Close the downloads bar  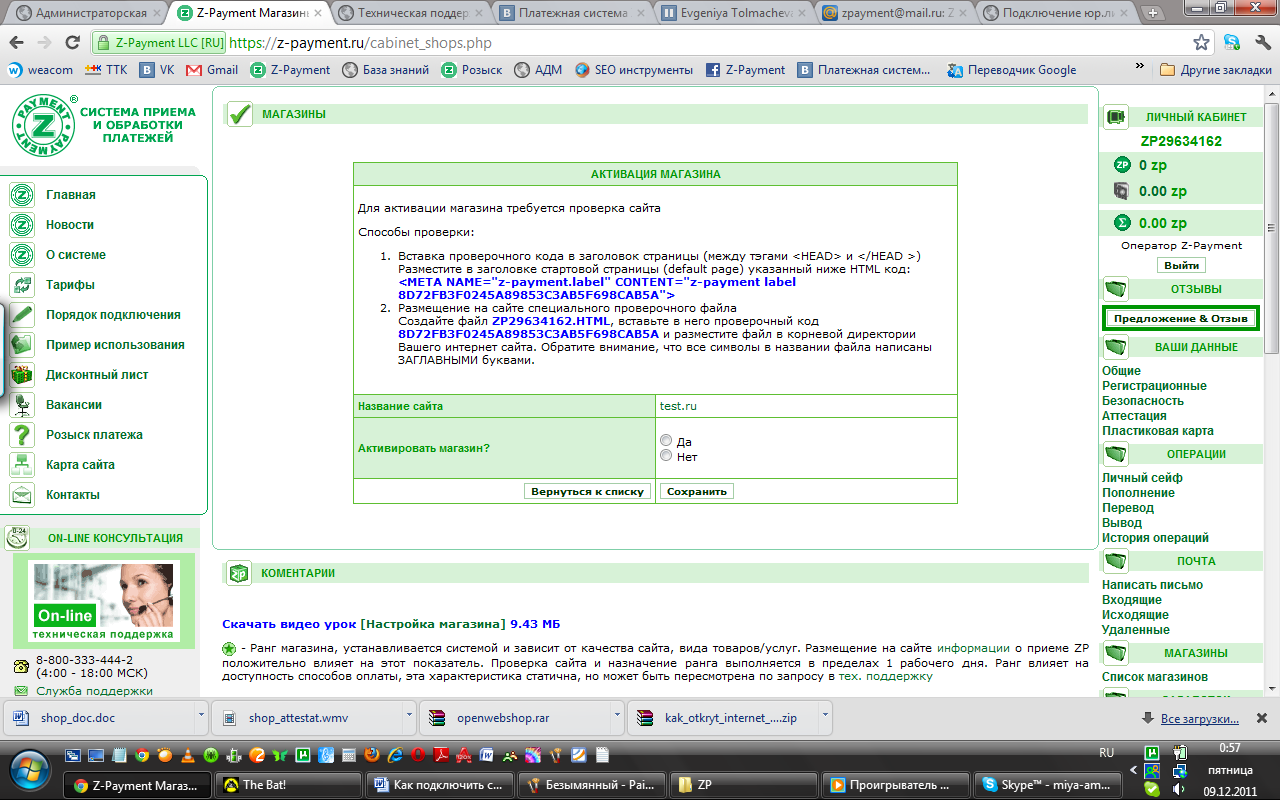[x=1262, y=718]
